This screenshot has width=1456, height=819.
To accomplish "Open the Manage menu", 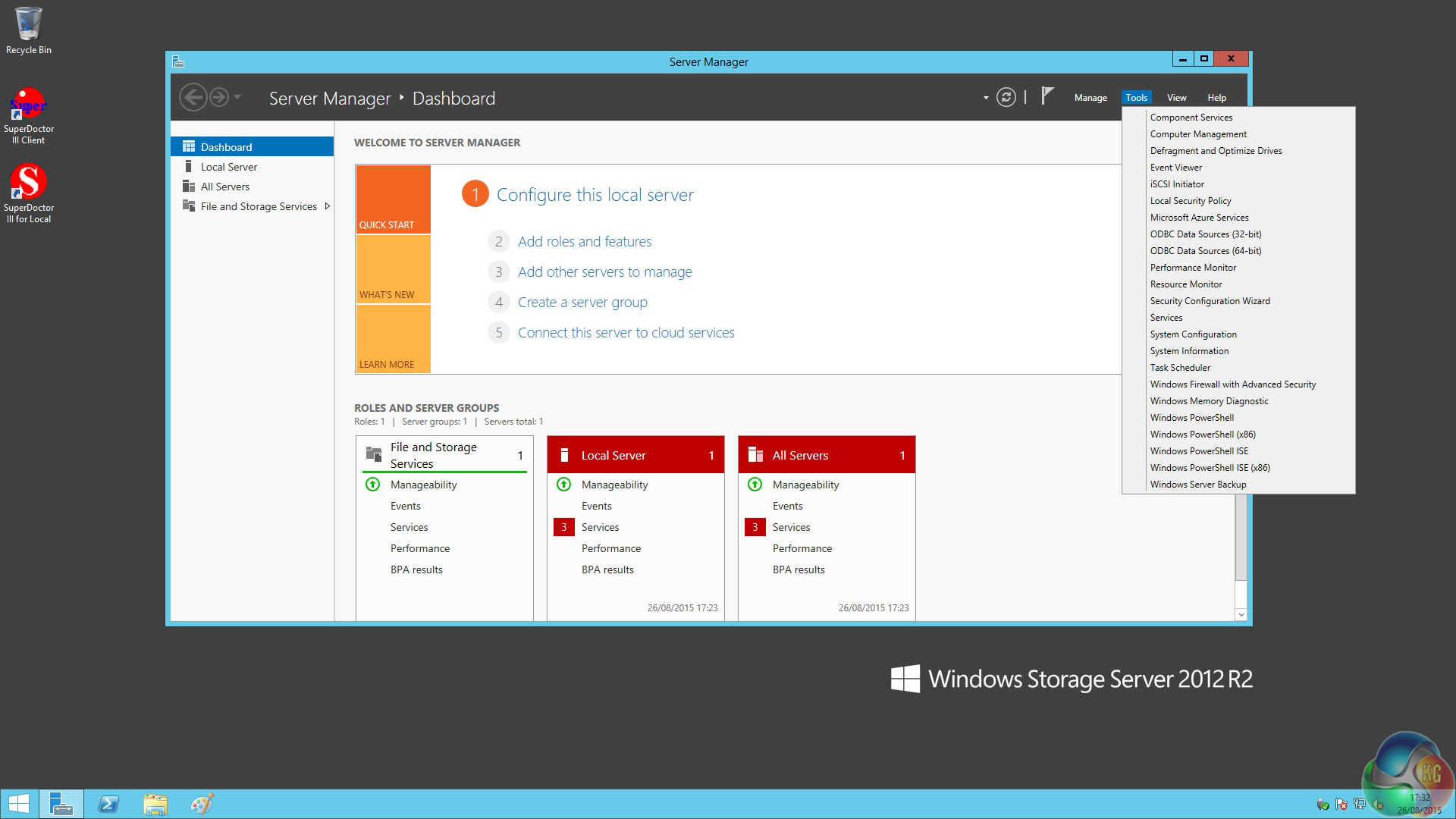I will (1090, 98).
